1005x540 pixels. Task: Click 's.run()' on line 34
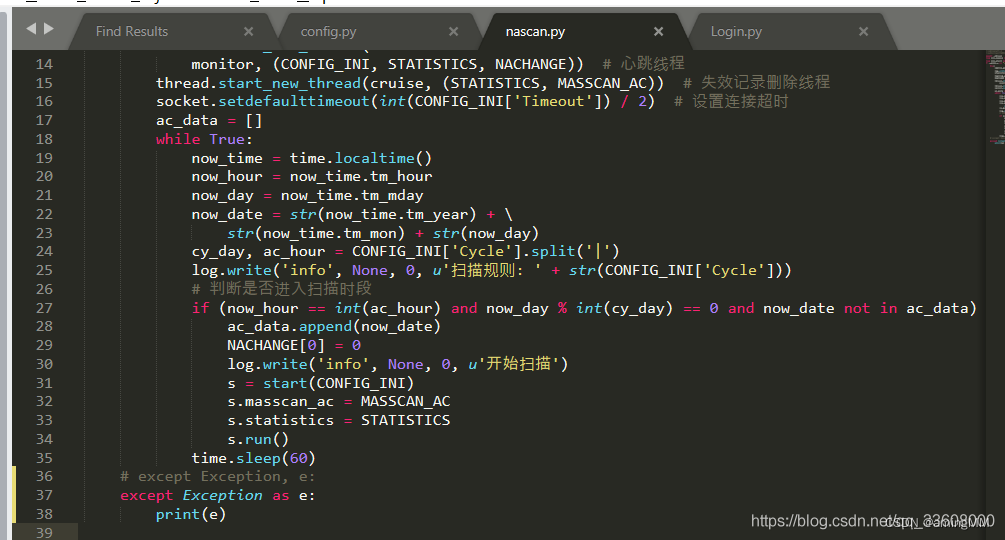pos(258,439)
